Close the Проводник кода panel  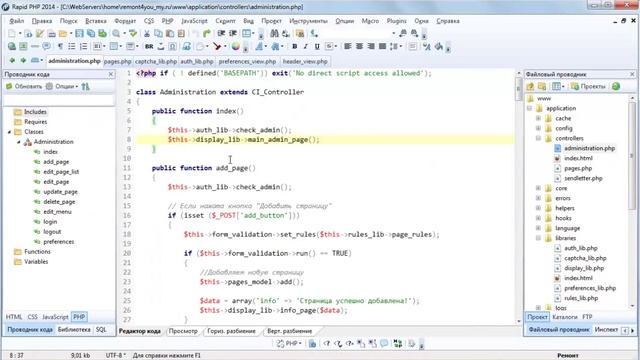coord(111,74)
